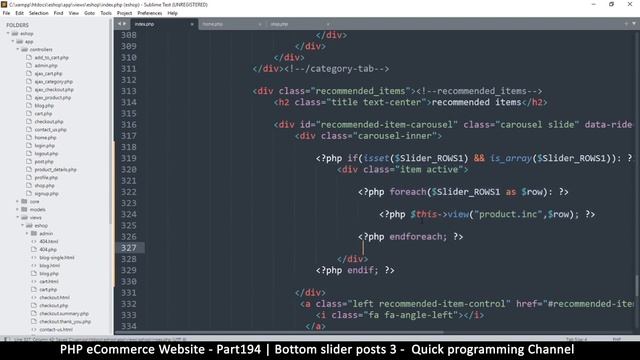Image resolution: width=640 pixels, height=360 pixels.
Task: Click the vertical editor scrollbar thumb
Action: tap(636, 285)
